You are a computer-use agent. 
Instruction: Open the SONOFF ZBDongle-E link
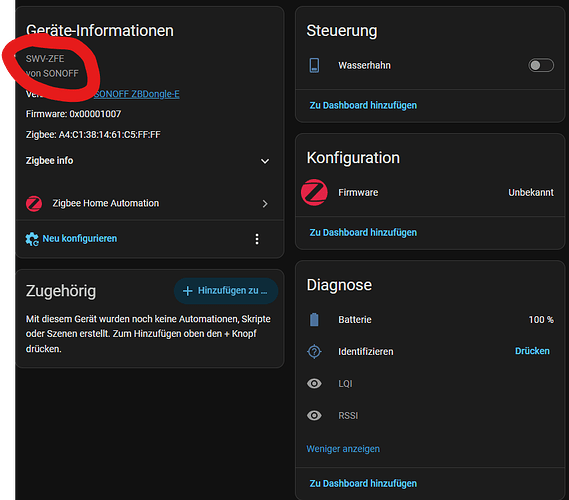pos(136,94)
